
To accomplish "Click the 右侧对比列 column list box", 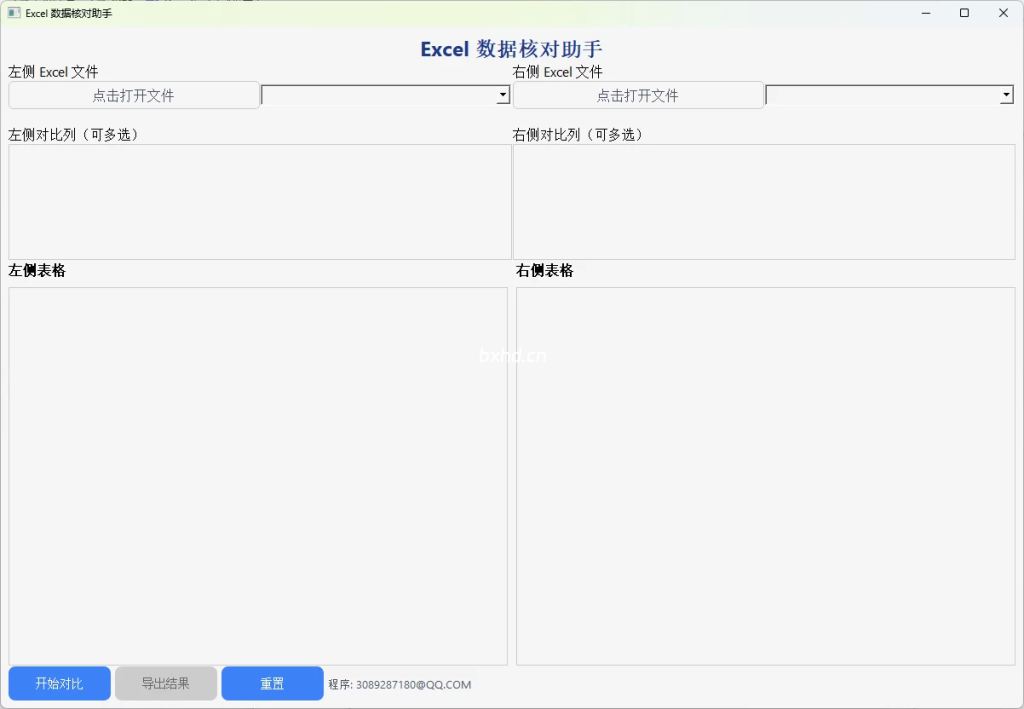I will (x=764, y=202).
